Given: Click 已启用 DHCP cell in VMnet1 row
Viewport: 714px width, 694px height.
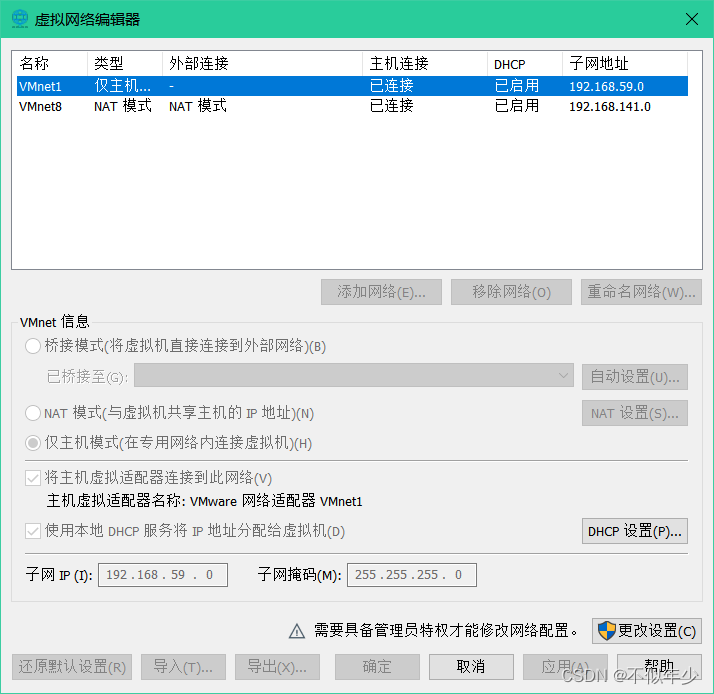Looking at the screenshot, I should (x=517, y=86).
